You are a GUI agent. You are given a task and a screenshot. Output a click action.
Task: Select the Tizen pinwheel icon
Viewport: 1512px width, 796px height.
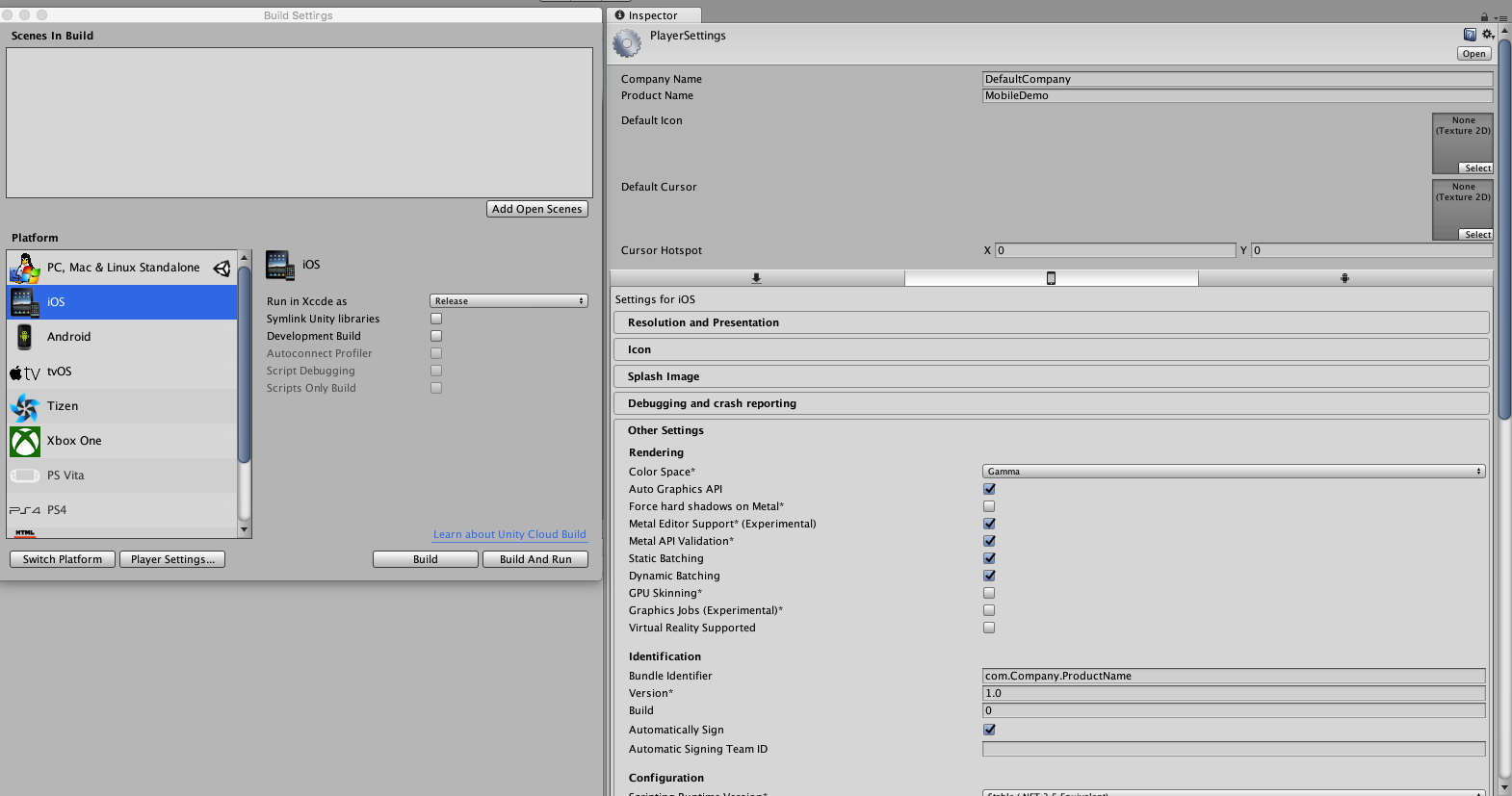[x=25, y=407]
